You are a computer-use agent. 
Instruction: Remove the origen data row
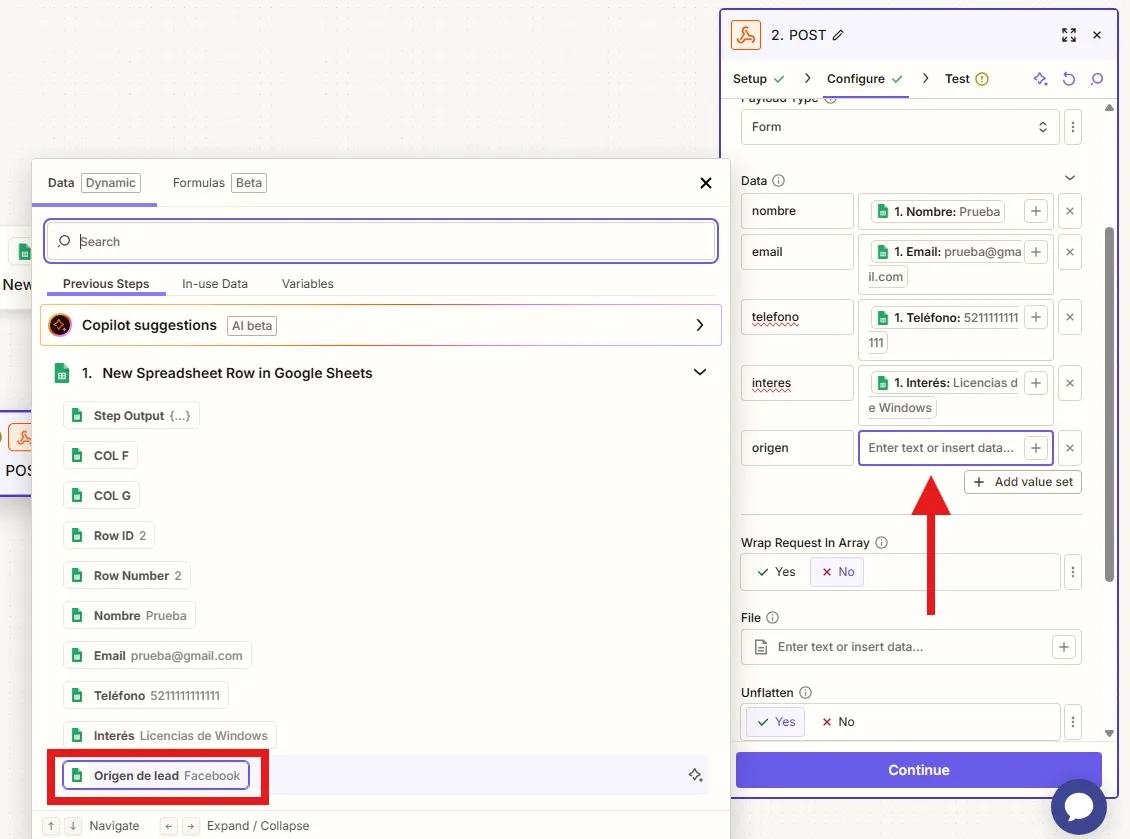pyautogui.click(x=1069, y=448)
